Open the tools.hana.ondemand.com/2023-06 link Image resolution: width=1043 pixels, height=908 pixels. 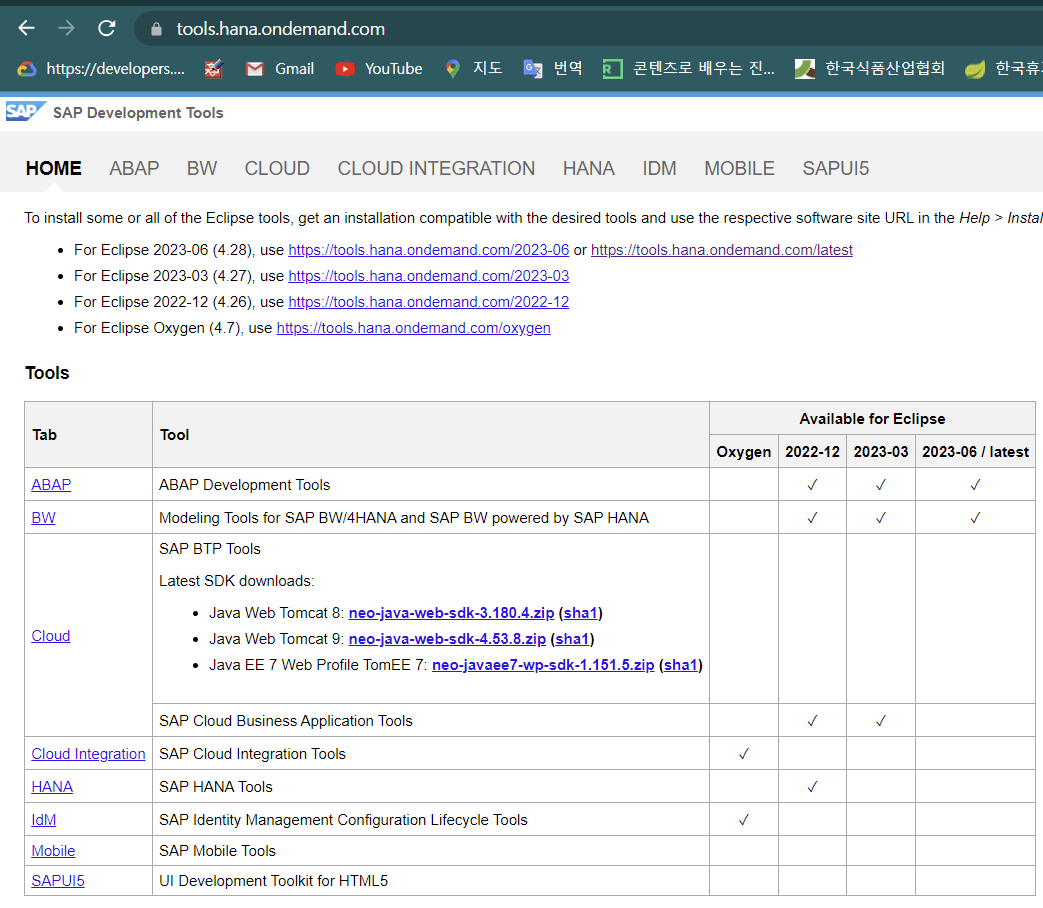pos(428,250)
